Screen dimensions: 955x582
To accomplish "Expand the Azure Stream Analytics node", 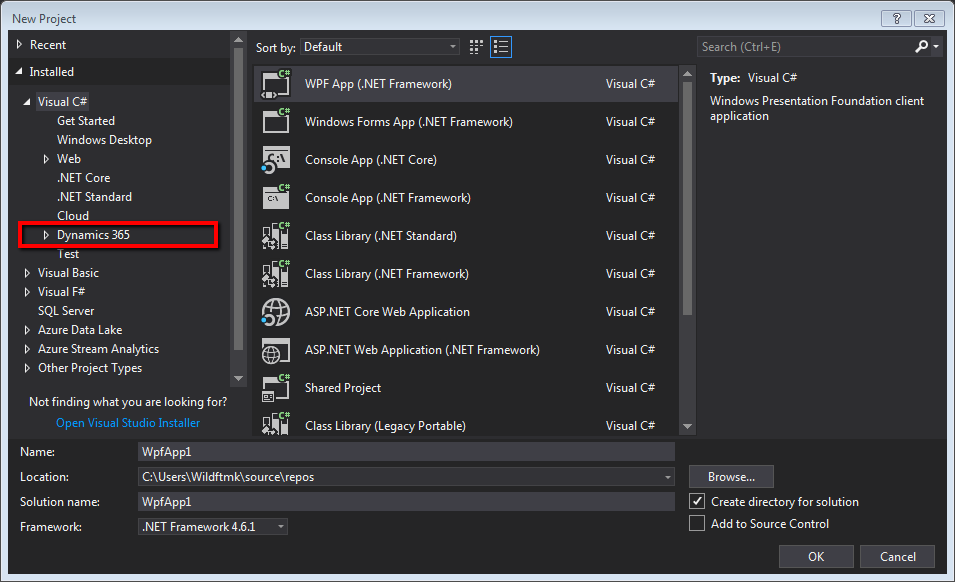I will [27, 349].
